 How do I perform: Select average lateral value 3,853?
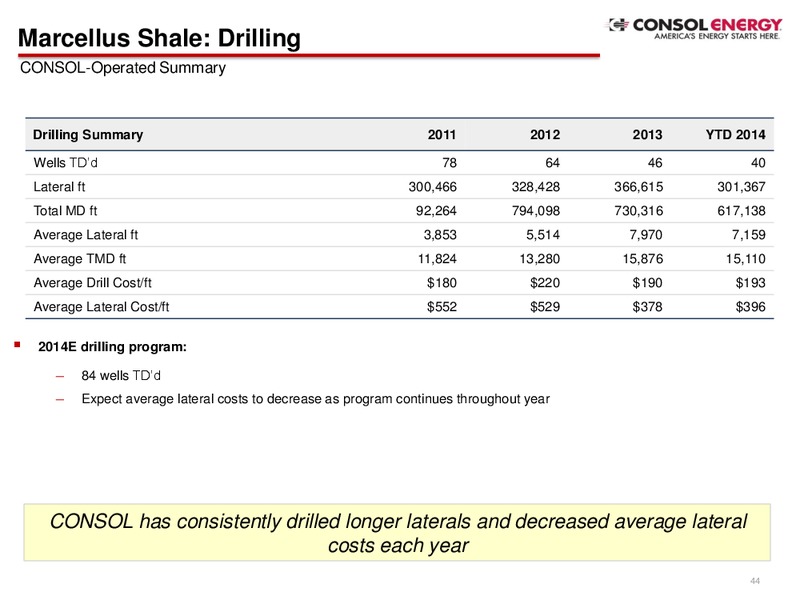440,235
